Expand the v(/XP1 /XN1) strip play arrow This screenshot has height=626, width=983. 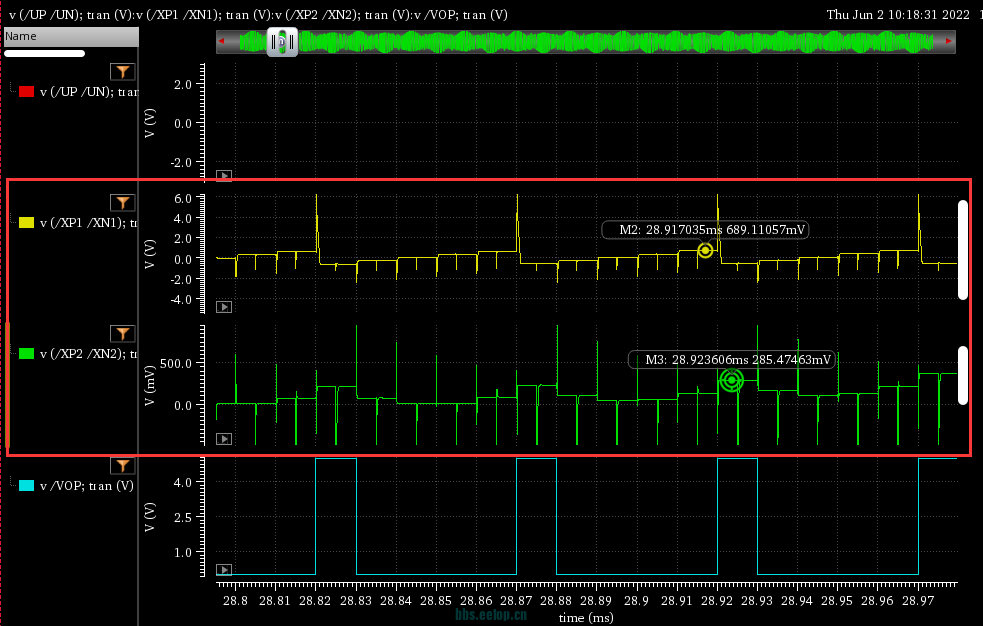tap(224, 306)
